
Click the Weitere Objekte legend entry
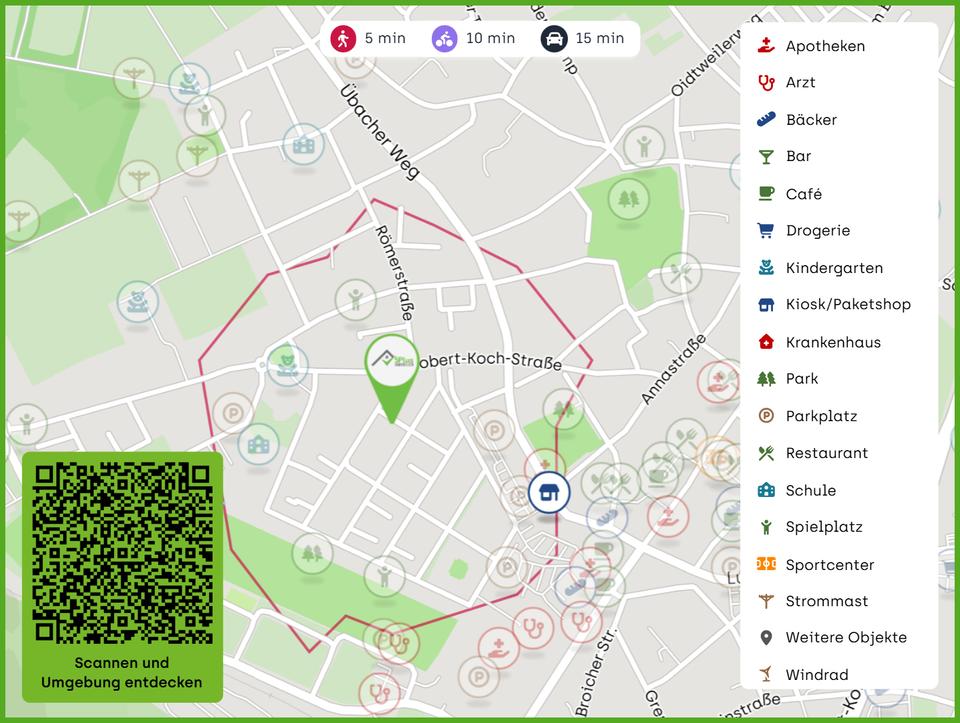(846, 637)
